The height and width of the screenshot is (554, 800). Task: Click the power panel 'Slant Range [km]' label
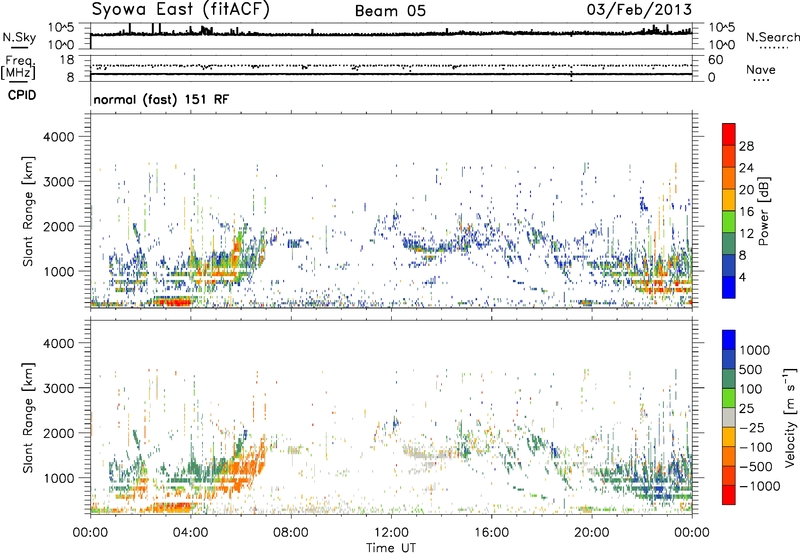[x=28, y=211]
